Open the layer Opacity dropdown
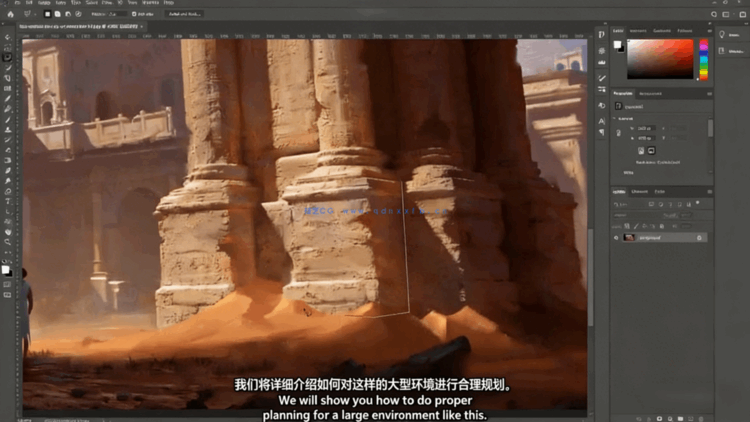This screenshot has height=422, width=750. [686, 215]
